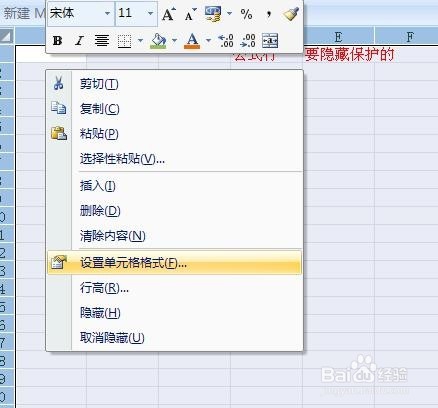
Task: Apply cell borders button
Action: point(125,41)
